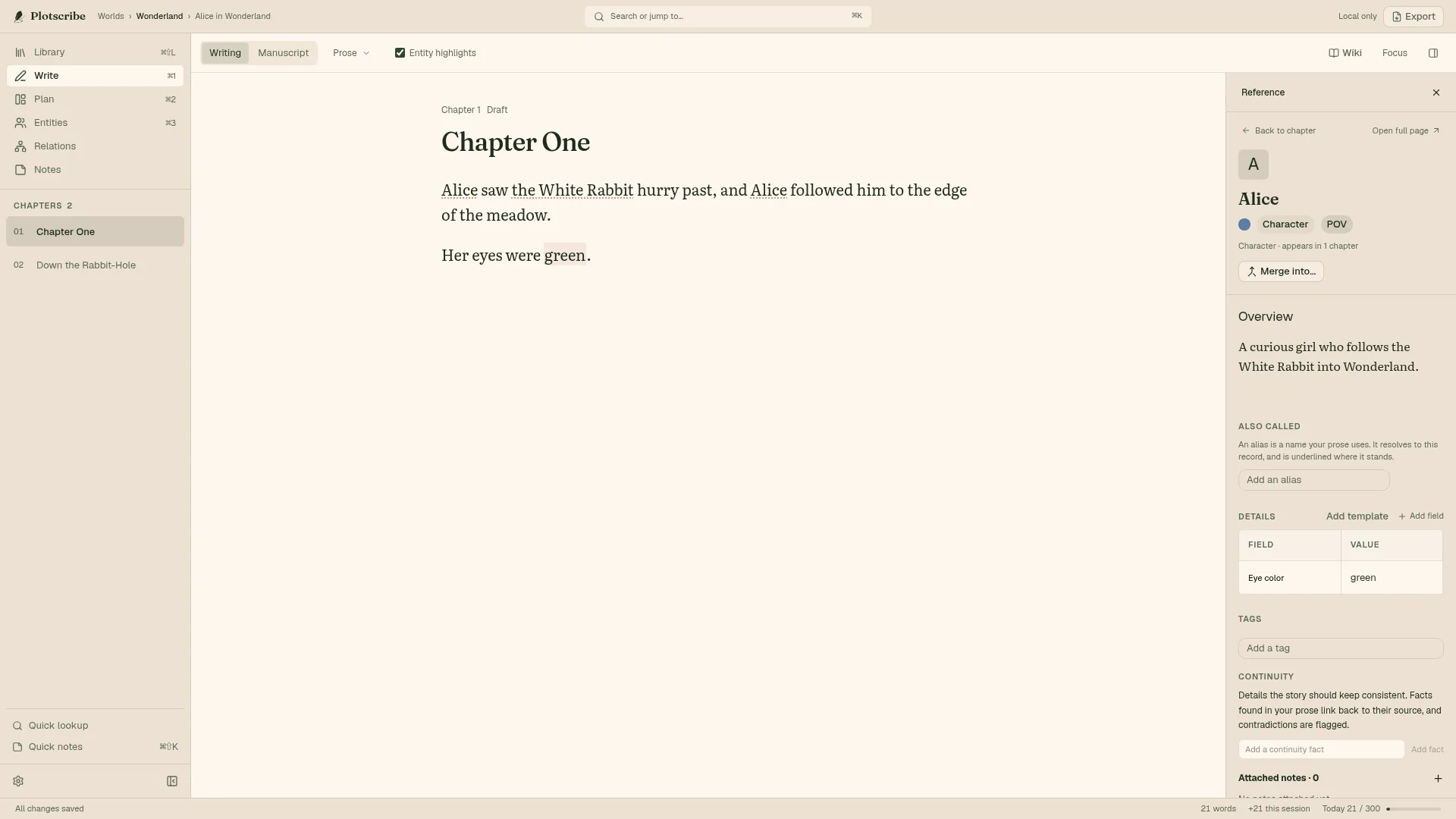Image resolution: width=1456 pixels, height=819 pixels.
Task: Click Add template in Details
Action: coord(1357,516)
